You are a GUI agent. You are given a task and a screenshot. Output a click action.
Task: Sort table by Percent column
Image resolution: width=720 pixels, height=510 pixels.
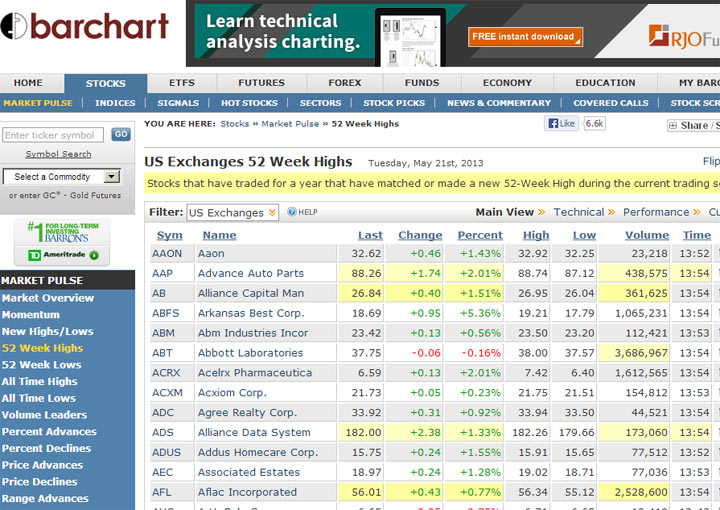pos(480,235)
